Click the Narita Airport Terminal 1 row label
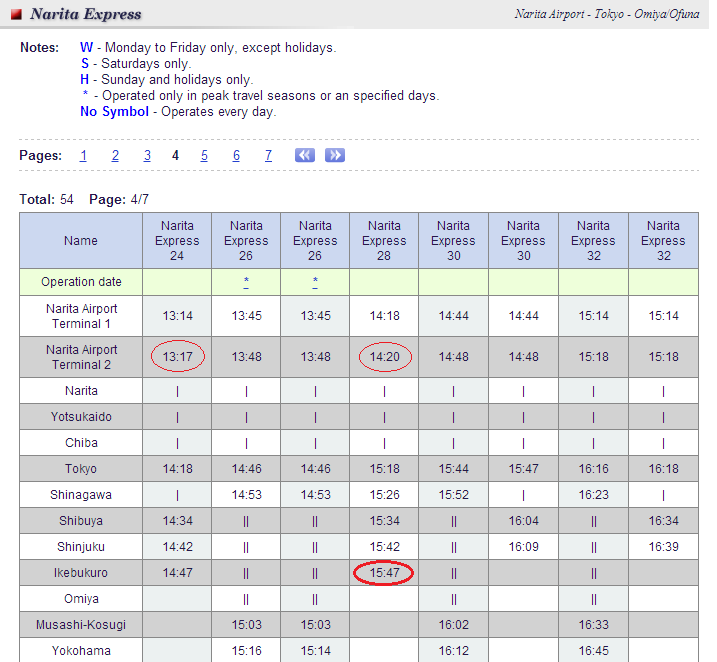The height and width of the screenshot is (662, 717). (x=81, y=316)
